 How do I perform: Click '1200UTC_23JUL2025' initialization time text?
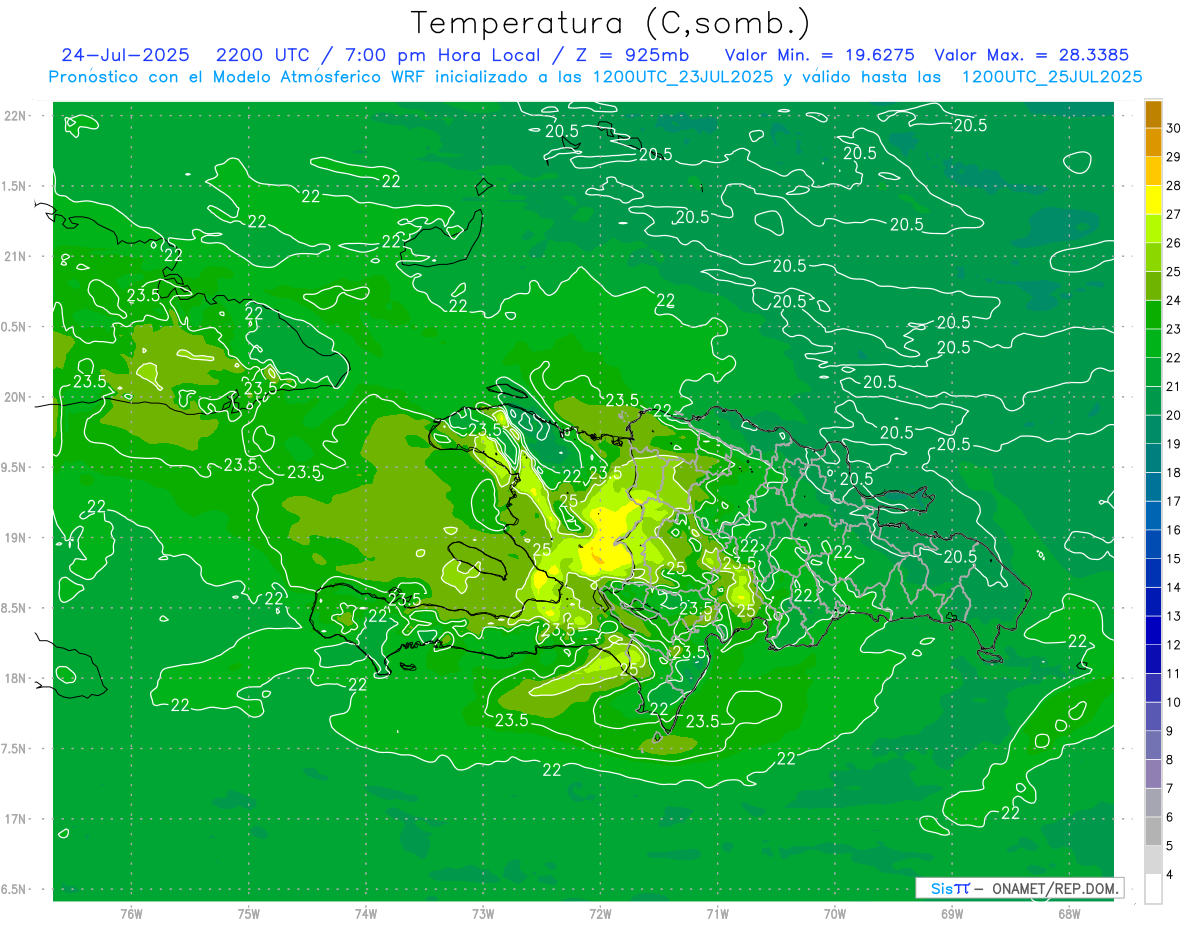[x=682, y=76]
